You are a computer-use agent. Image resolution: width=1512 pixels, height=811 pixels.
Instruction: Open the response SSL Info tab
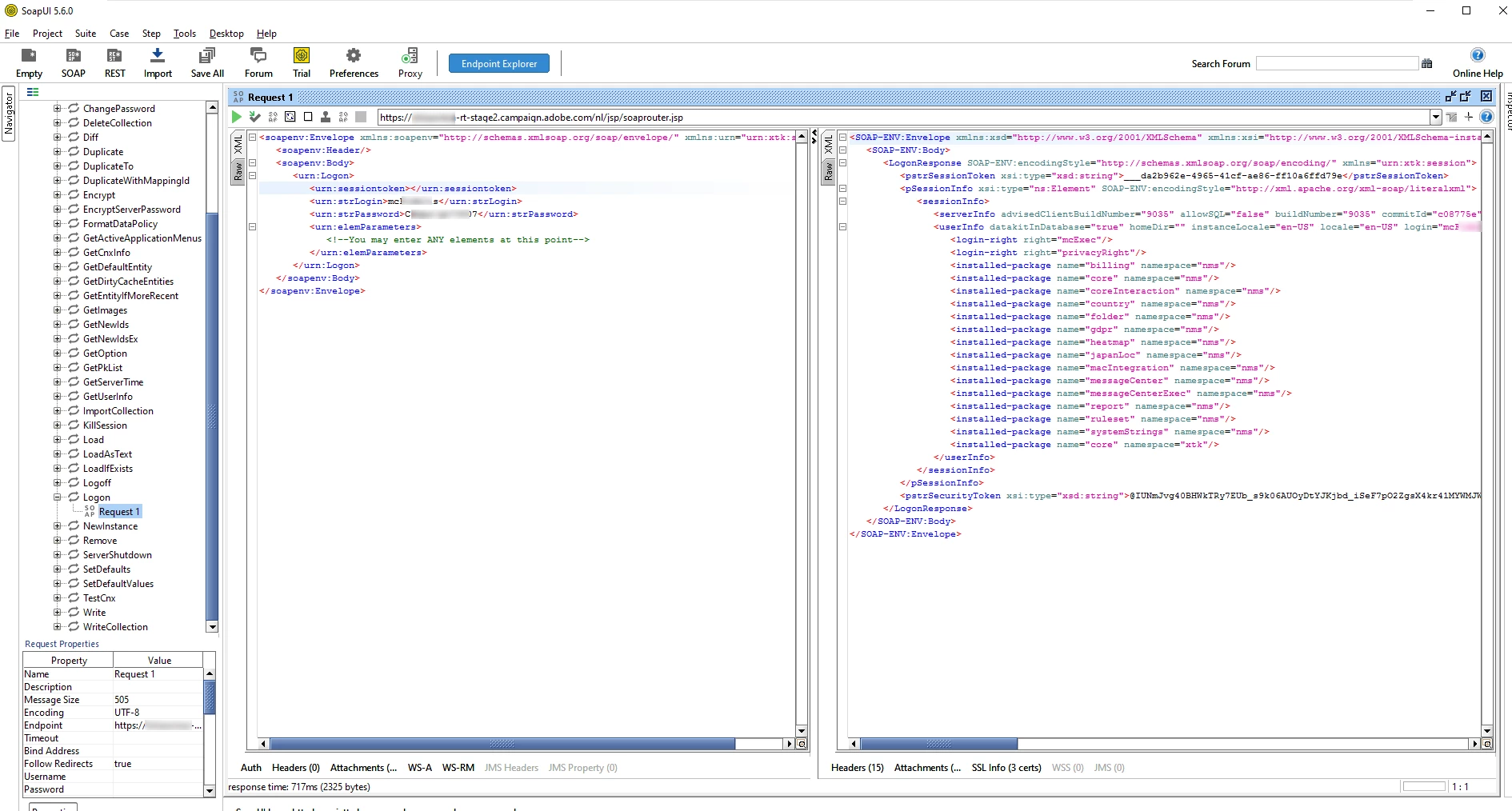(x=1006, y=768)
